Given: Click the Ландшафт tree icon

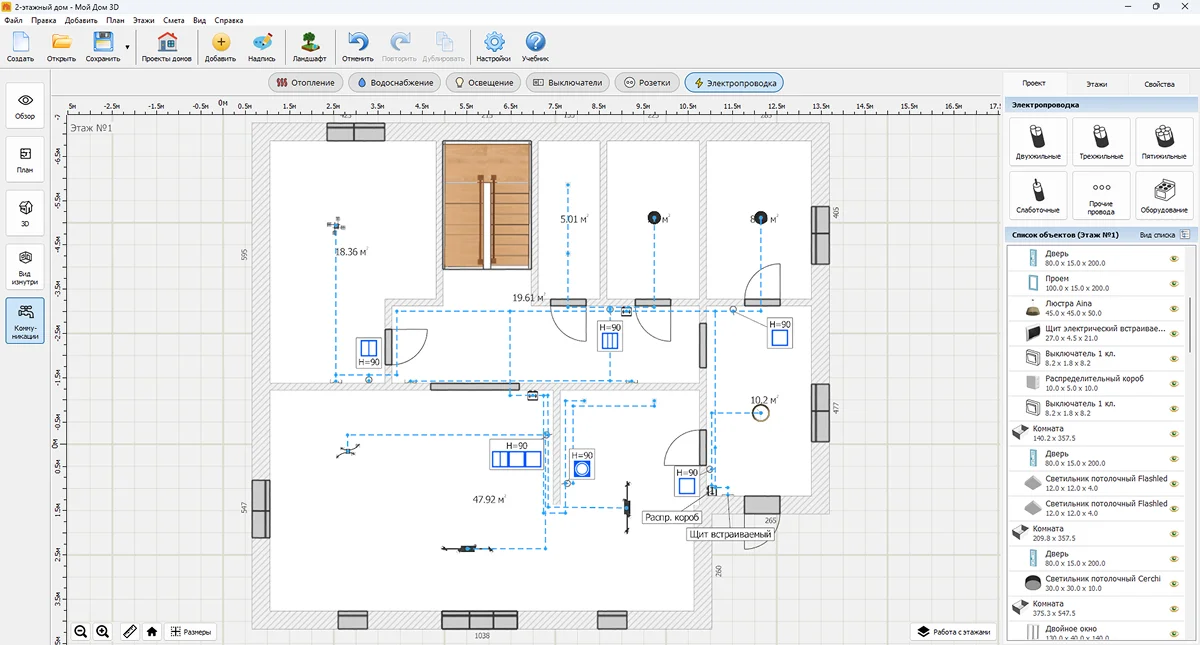Looking at the screenshot, I should pyautogui.click(x=310, y=46).
